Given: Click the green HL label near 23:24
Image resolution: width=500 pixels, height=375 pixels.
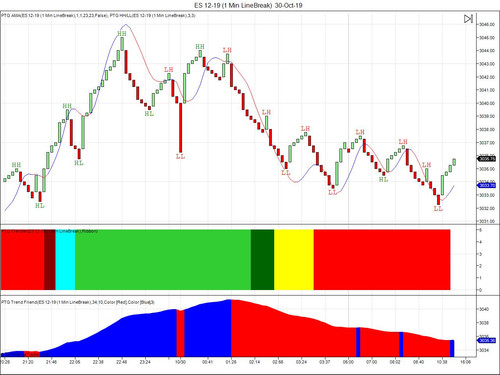Looking at the screenshot, I should 149,114.
